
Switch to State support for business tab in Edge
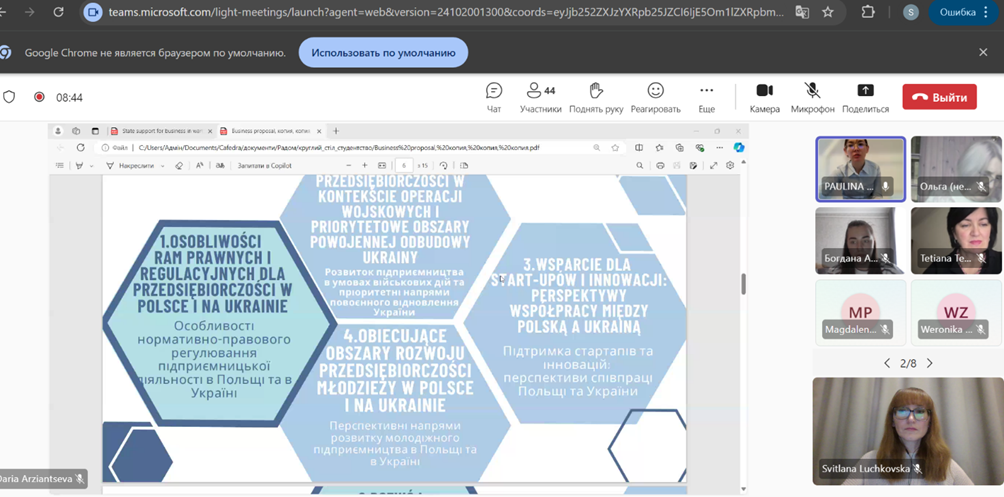[x=163, y=131]
